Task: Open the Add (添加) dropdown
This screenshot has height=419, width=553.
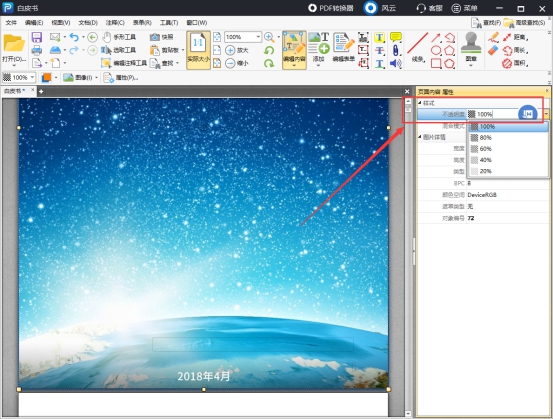Action: pyautogui.click(x=318, y=65)
